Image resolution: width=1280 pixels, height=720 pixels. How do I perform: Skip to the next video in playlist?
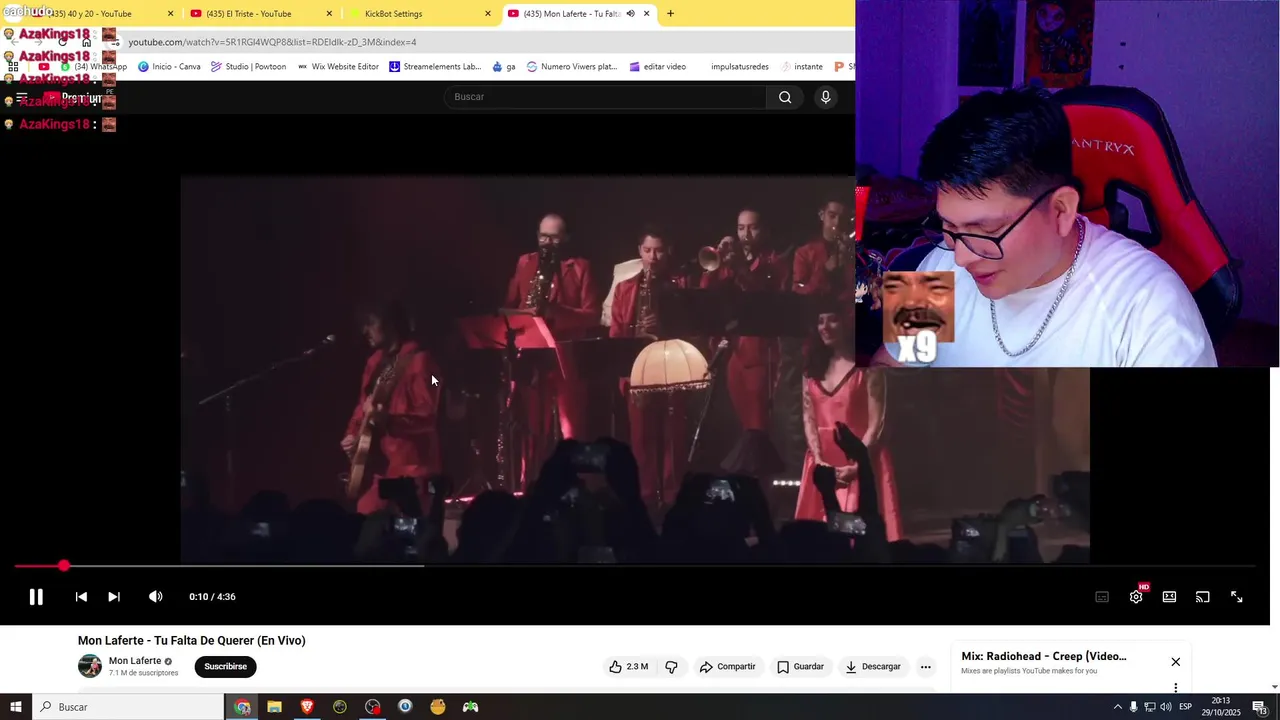pos(114,597)
